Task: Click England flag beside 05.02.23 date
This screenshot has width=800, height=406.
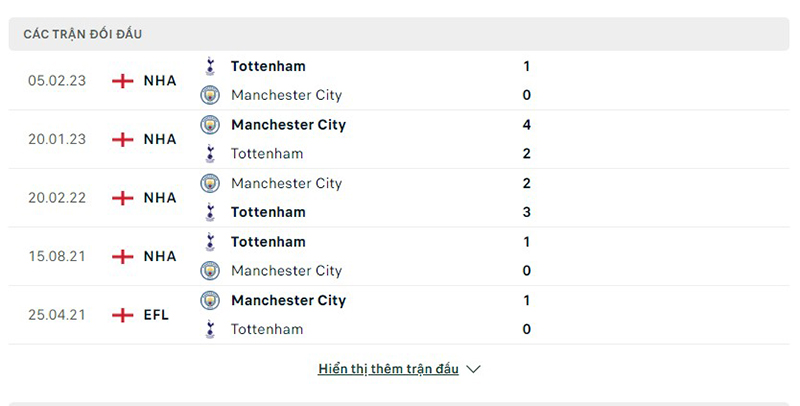Action: (122, 81)
